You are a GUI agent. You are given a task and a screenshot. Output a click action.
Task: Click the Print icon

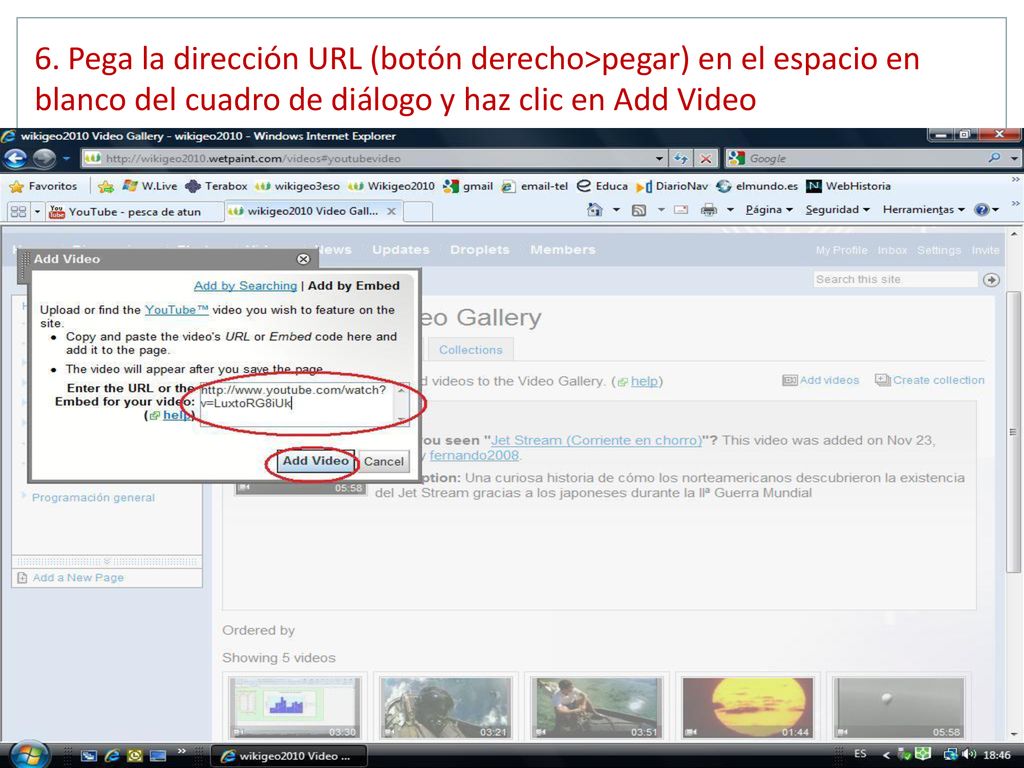pyautogui.click(x=708, y=210)
